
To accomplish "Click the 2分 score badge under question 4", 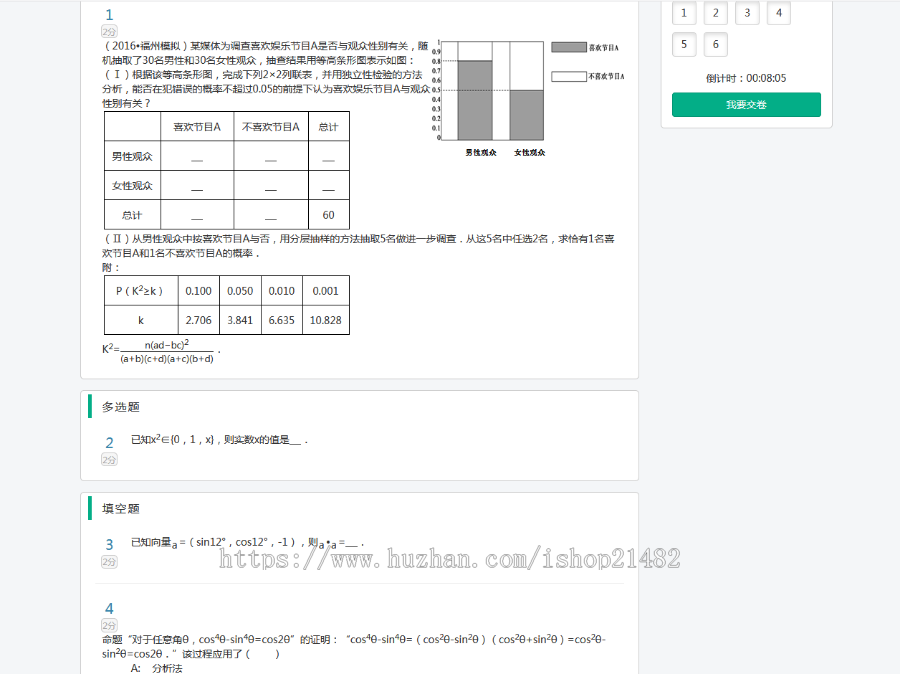I will pos(109,625).
